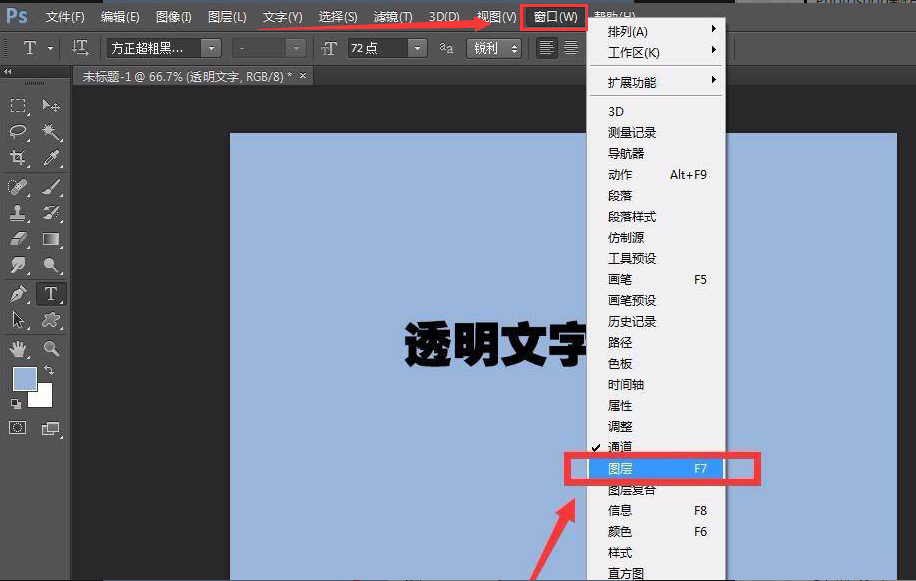Image resolution: width=916 pixels, height=581 pixels.
Task: Click the foreground color swatch
Action: pyautogui.click(x=23, y=378)
